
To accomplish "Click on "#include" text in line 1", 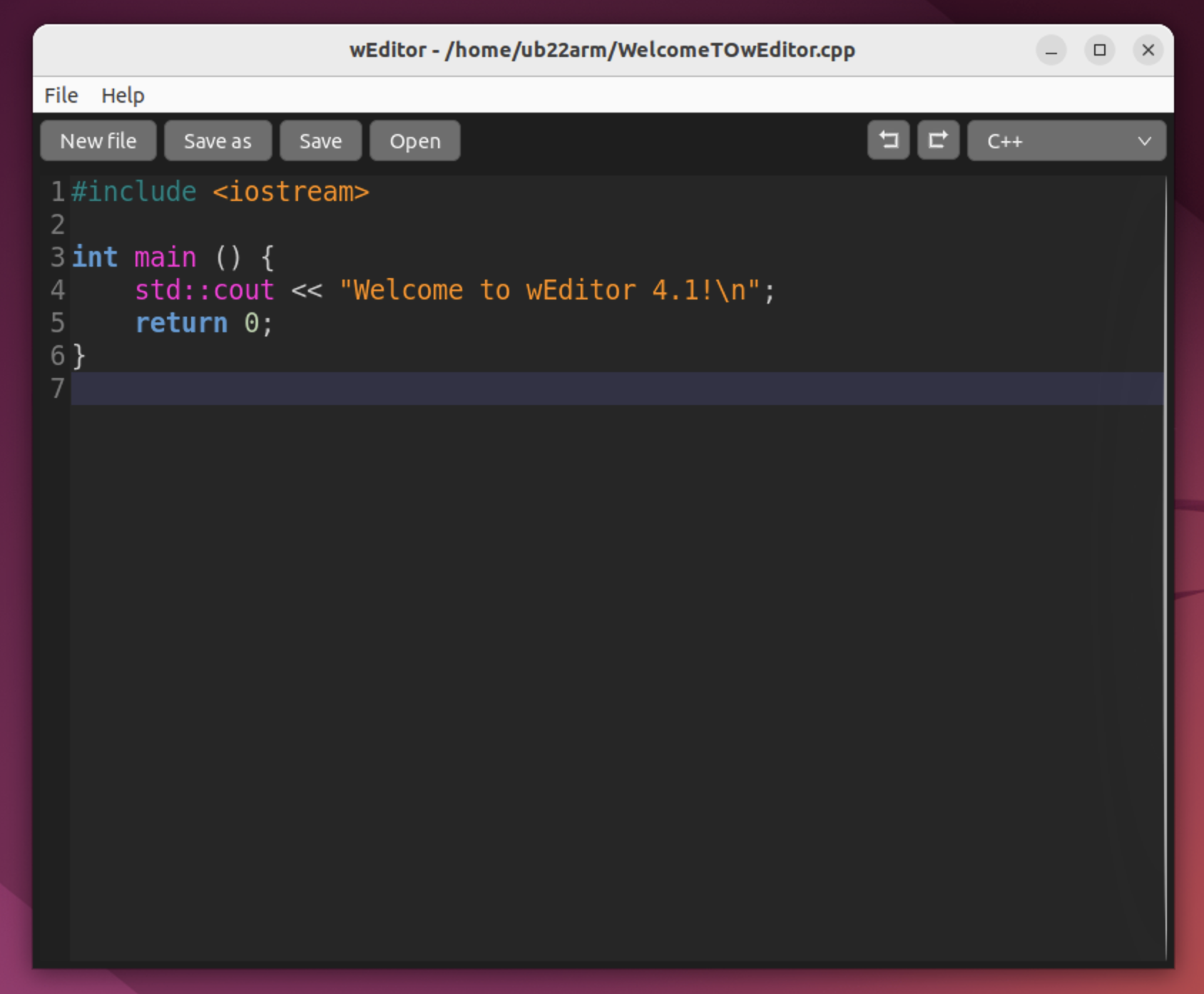I will pos(134,192).
